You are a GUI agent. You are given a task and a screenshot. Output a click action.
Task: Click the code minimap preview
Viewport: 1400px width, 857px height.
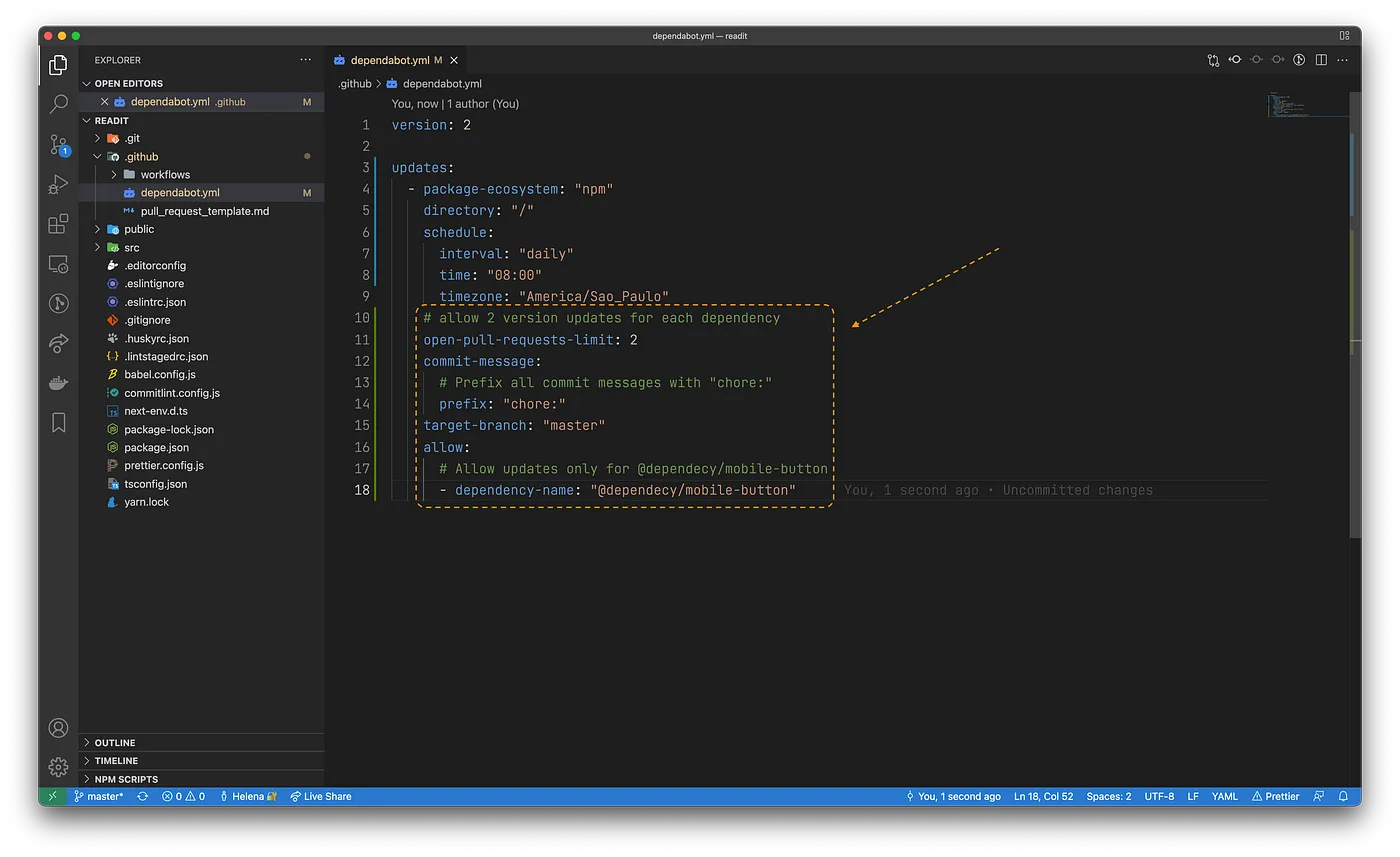1308,106
